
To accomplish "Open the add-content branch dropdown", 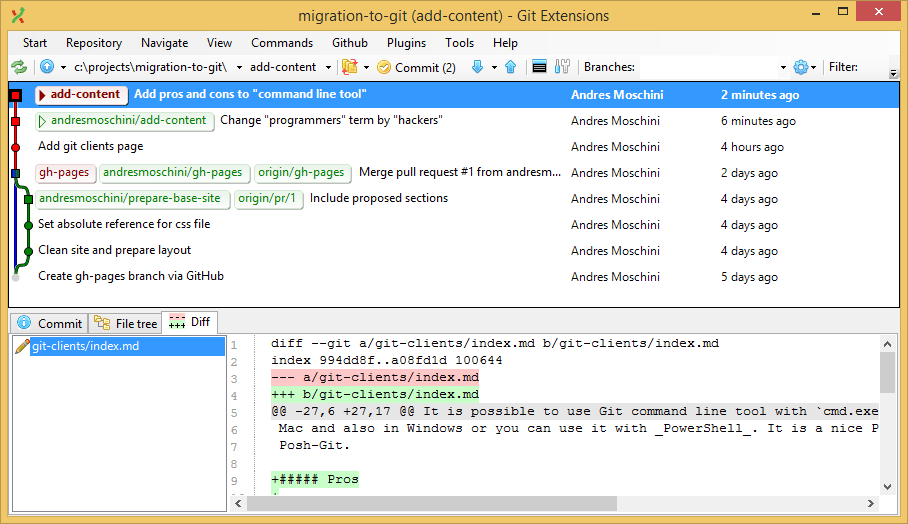I will (328, 68).
